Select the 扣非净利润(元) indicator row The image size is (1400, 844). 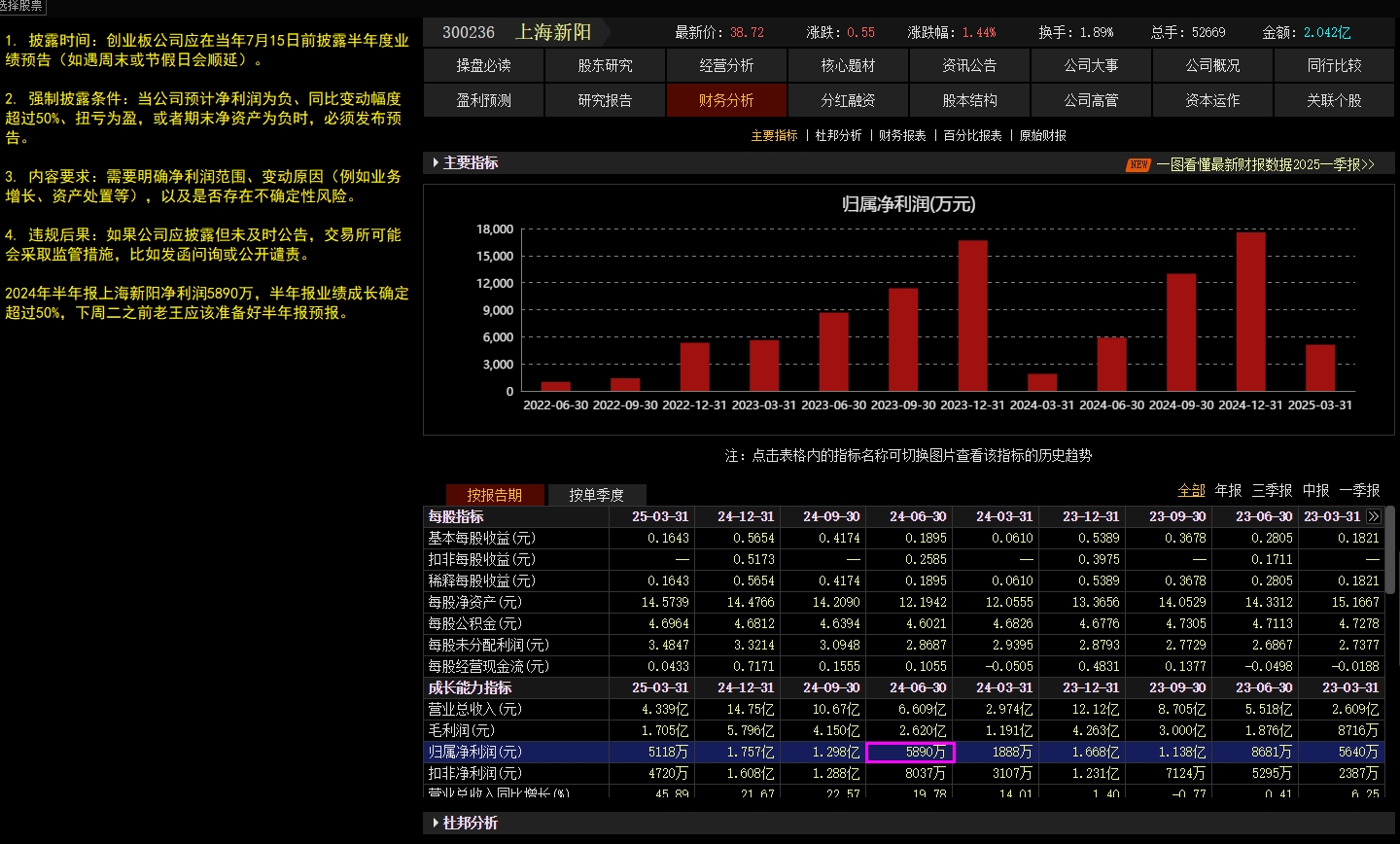902,773
